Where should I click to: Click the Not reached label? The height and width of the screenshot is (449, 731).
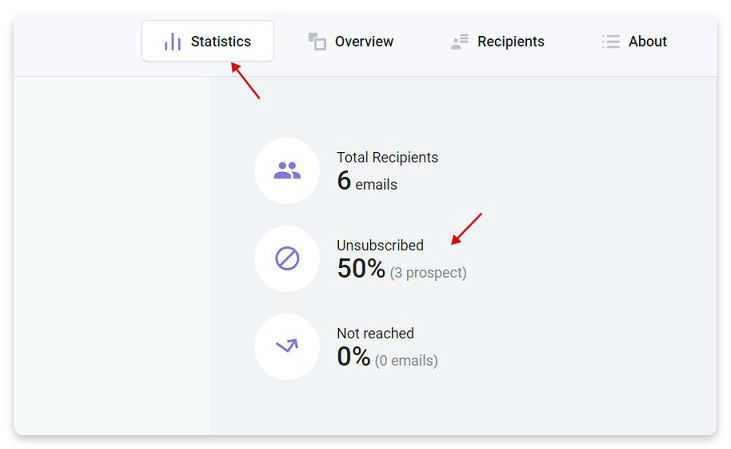click(375, 333)
